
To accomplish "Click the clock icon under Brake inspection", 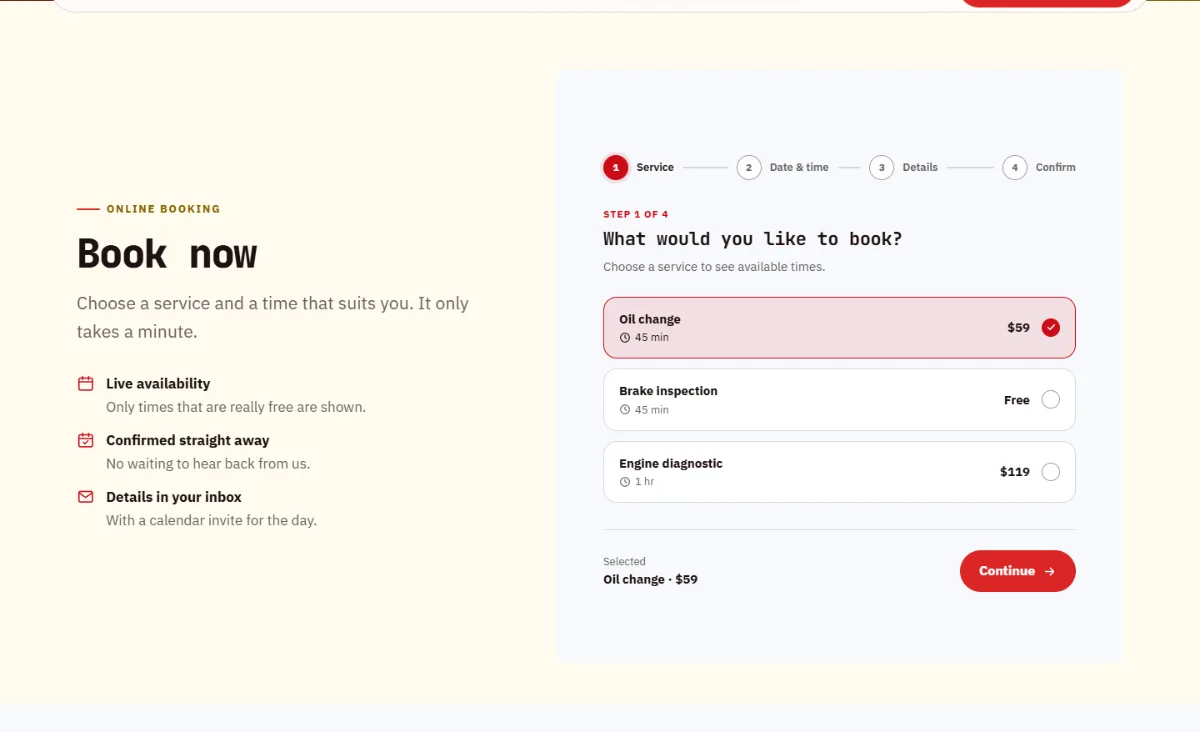I will (625, 410).
